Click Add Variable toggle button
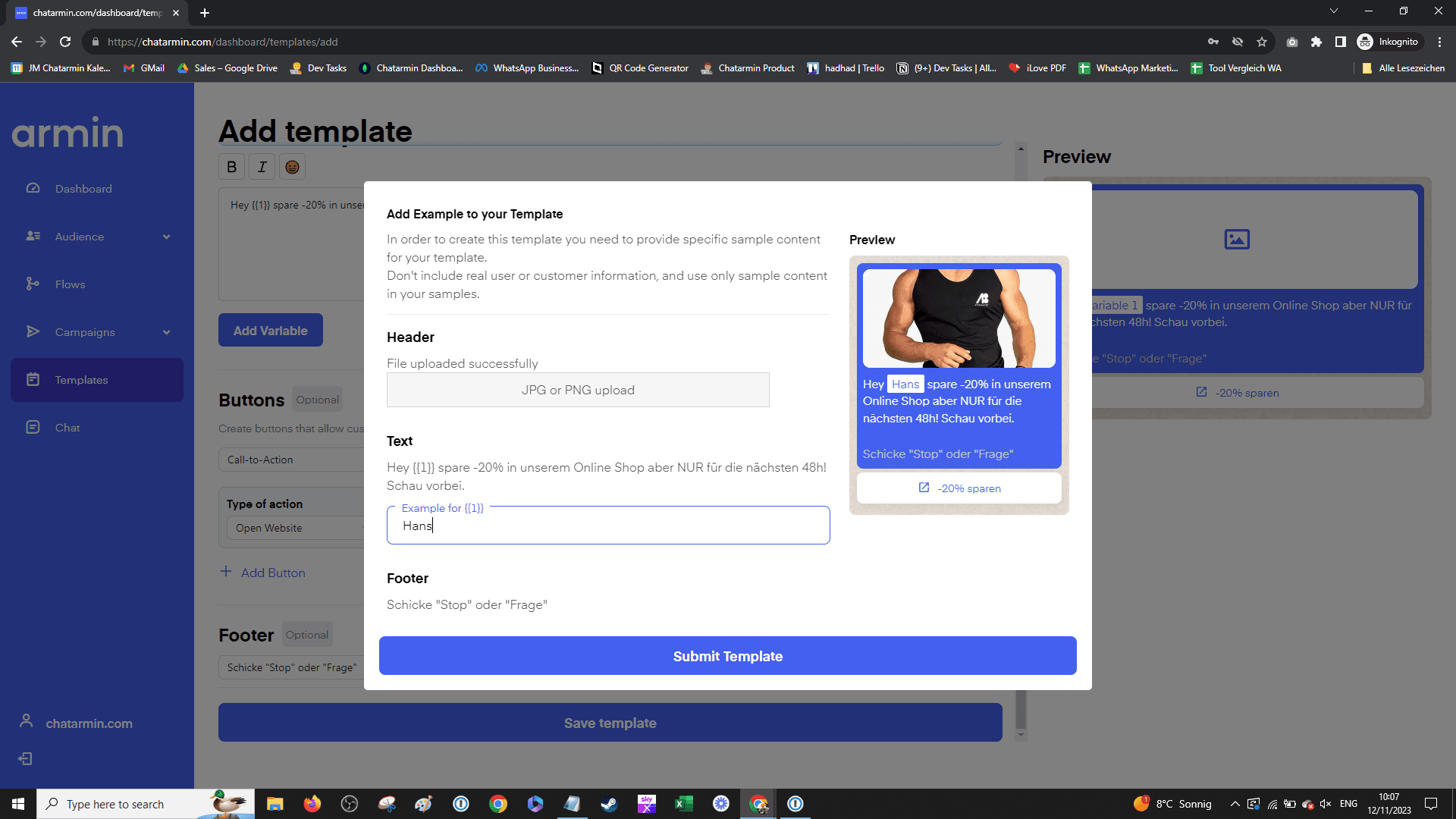1456x819 pixels. tap(270, 330)
